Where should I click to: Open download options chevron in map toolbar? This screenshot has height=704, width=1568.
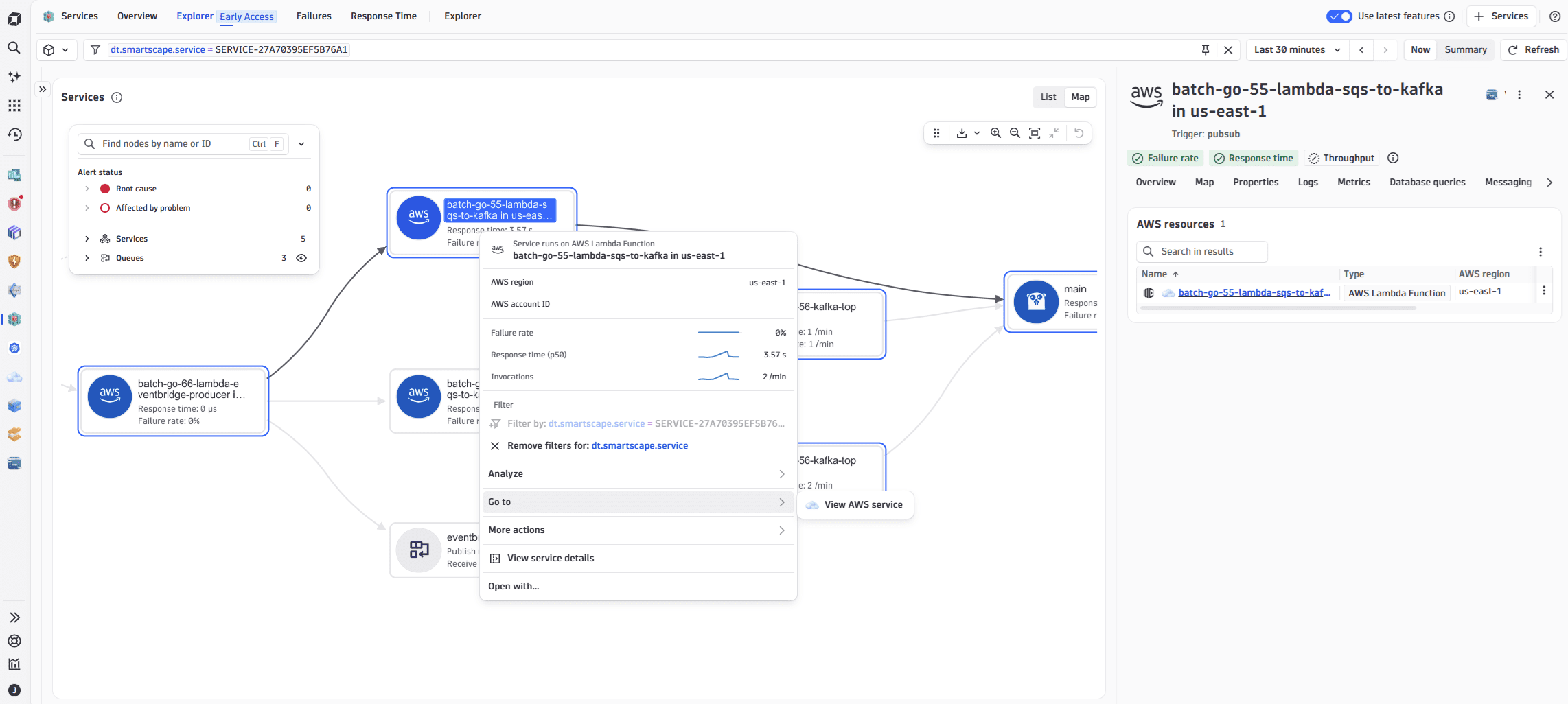click(977, 133)
